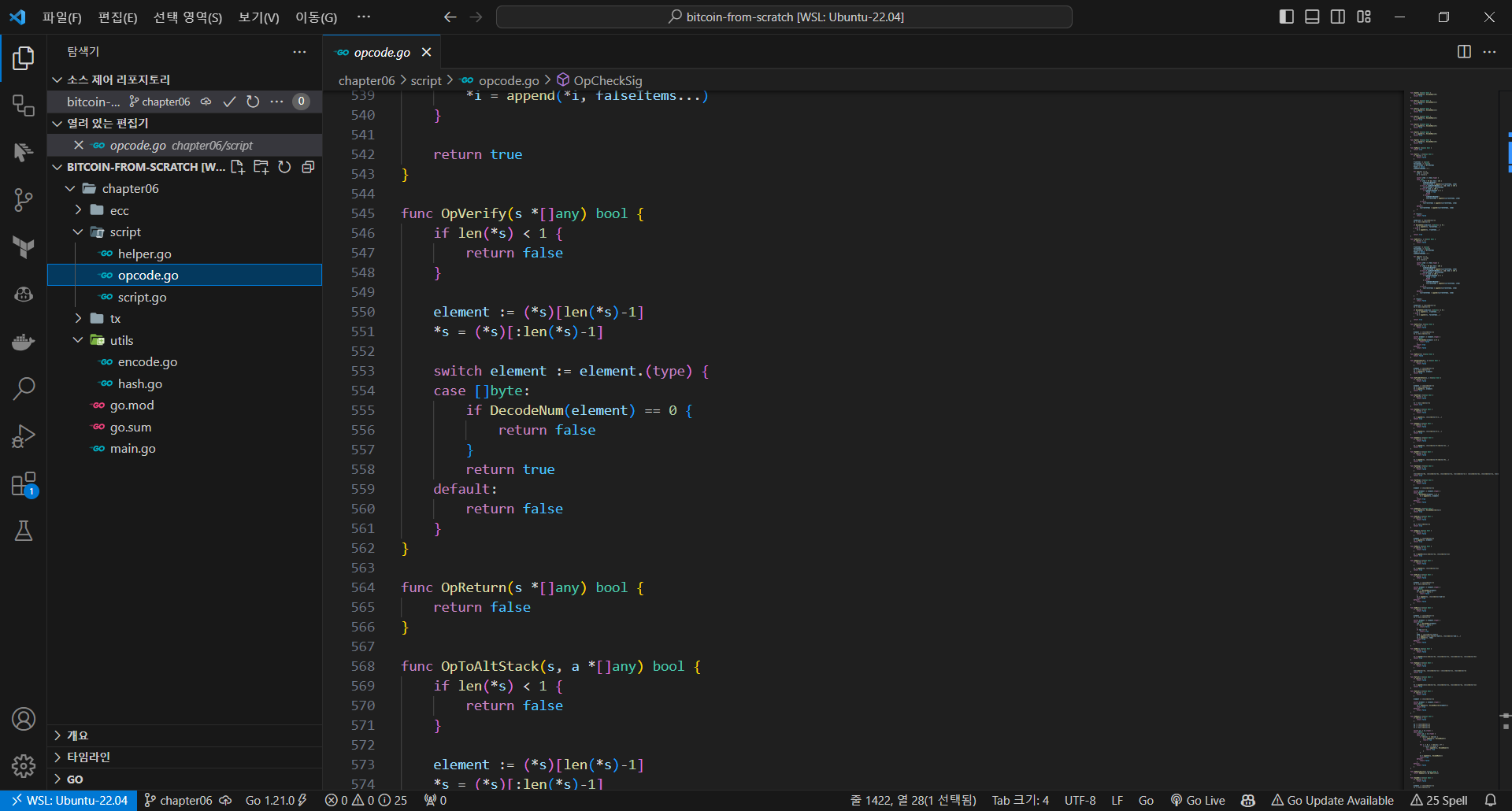Open the Docker activity icon
The image size is (1512, 811).
[x=24, y=341]
